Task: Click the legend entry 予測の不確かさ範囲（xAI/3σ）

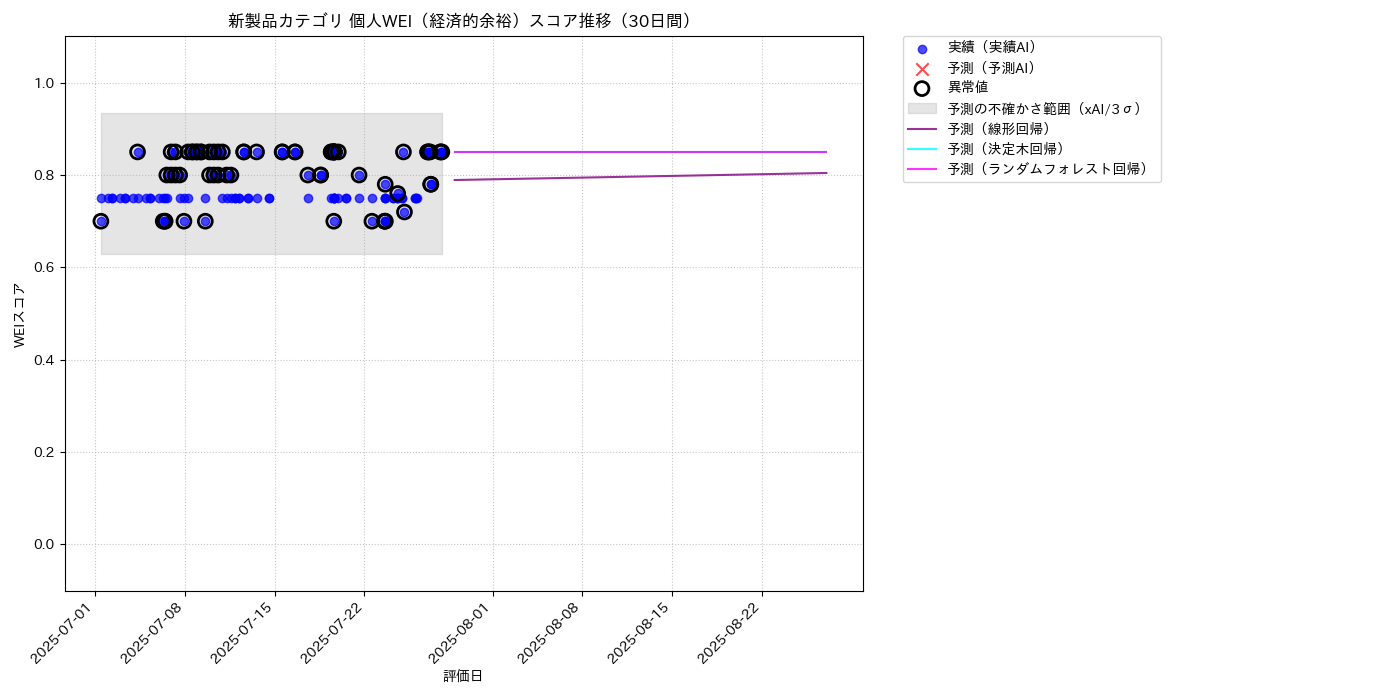Action: 1045,109
